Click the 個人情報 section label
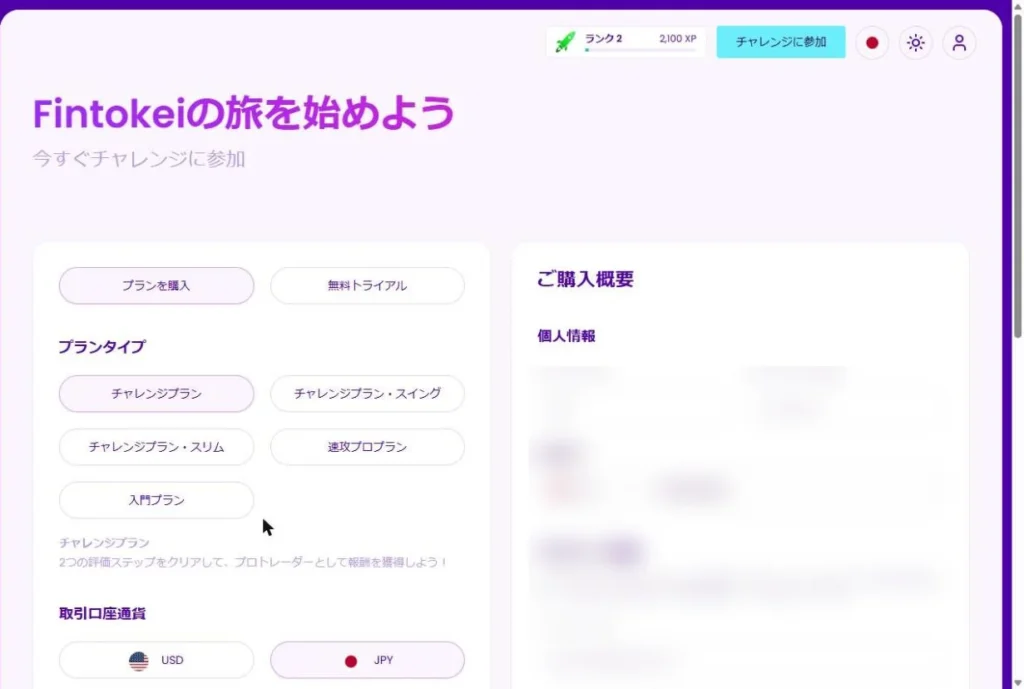1024x689 pixels. [566, 336]
